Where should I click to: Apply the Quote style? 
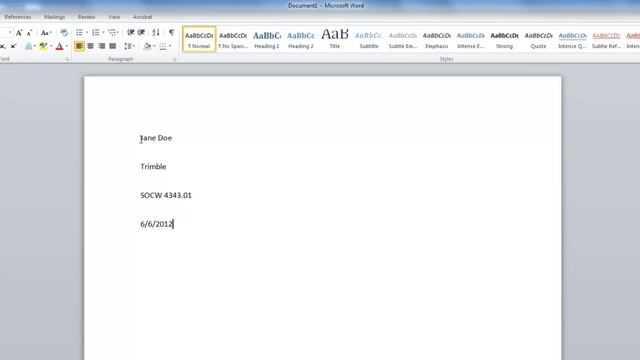[x=538, y=39]
